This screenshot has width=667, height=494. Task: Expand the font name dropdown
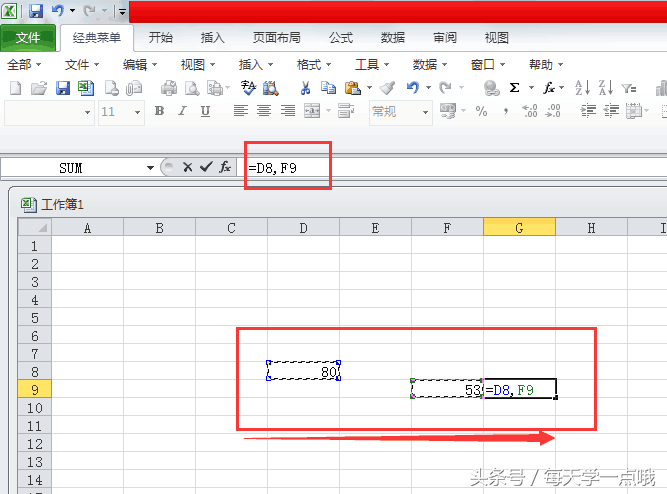click(x=87, y=112)
